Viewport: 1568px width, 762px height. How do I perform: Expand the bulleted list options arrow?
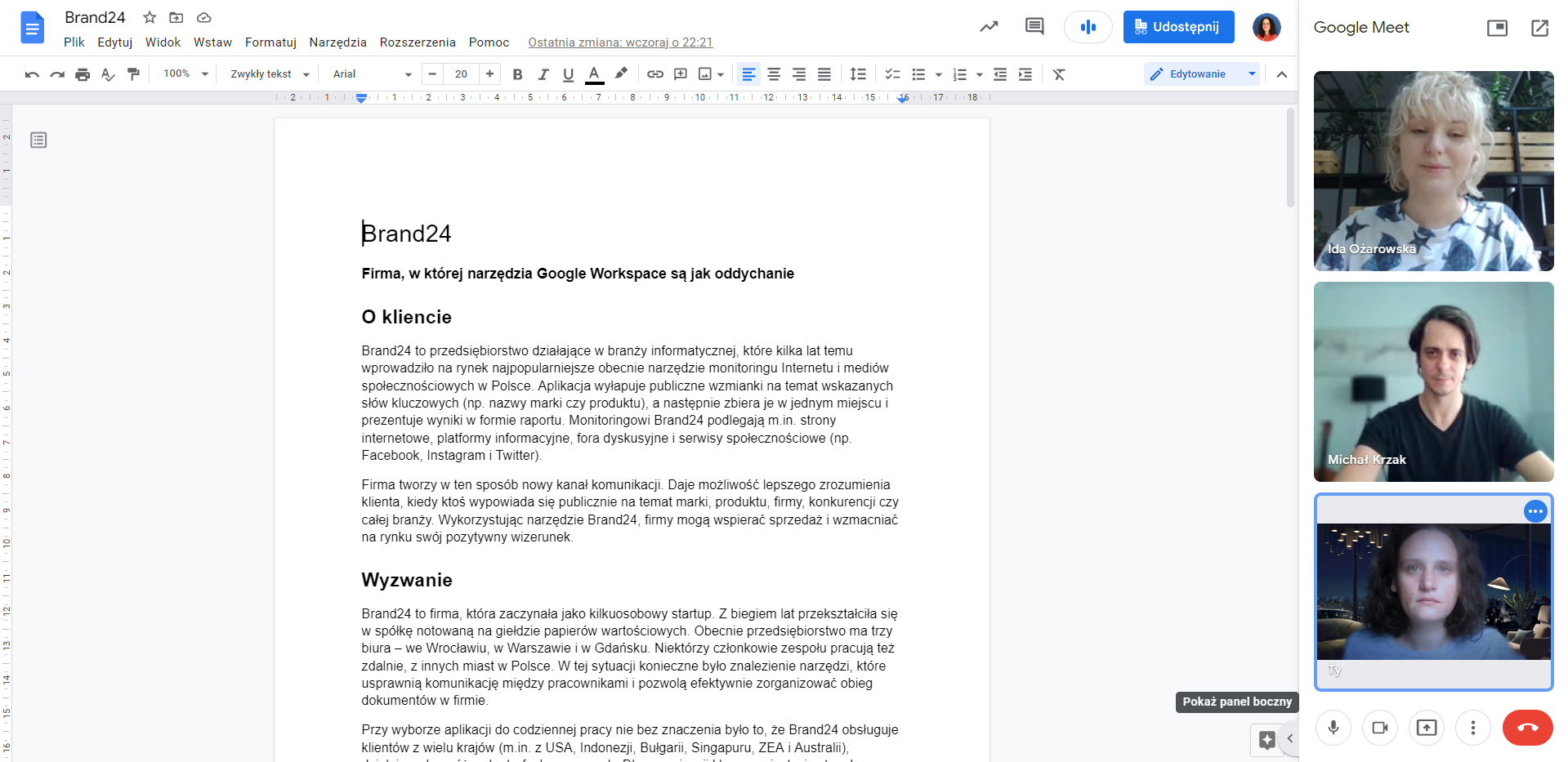(938, 74)
